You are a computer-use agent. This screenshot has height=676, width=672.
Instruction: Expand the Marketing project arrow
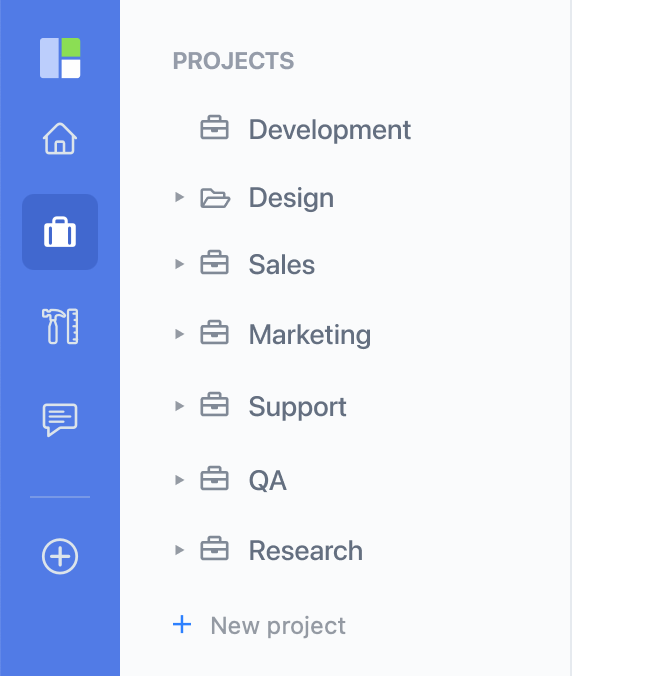click(x=179, y=334)
